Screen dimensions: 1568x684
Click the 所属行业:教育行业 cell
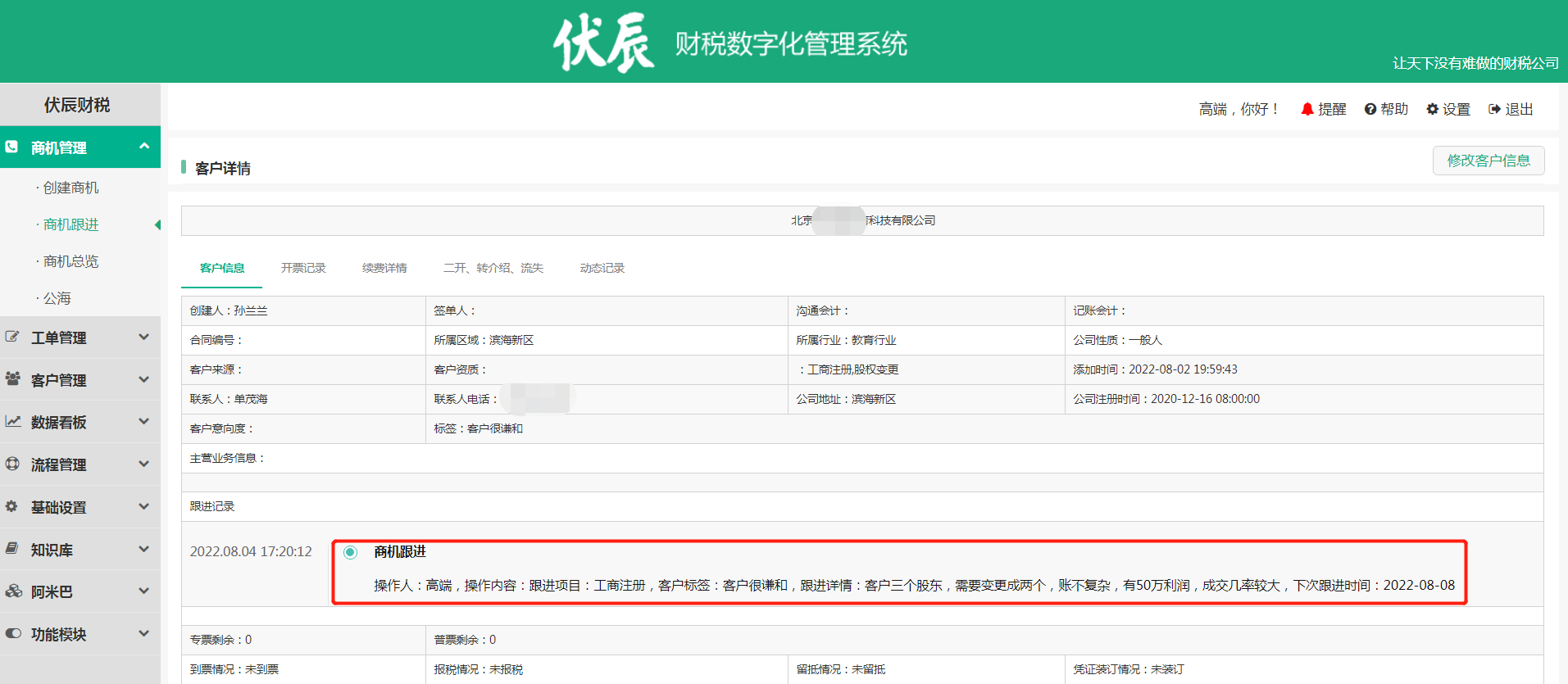pyautogui.click(x=926, y=340)
